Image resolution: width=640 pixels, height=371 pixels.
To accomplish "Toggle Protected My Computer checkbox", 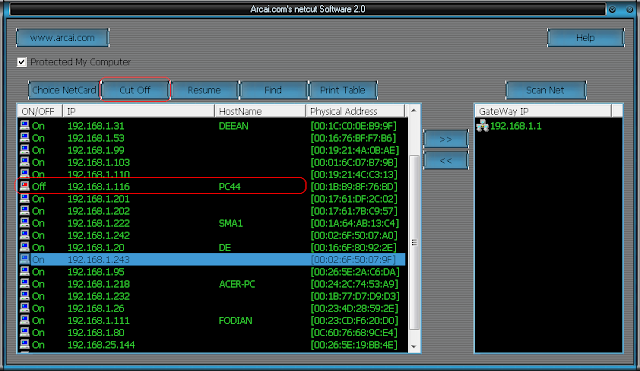I will pyautogui.click(x=22, y=62).
